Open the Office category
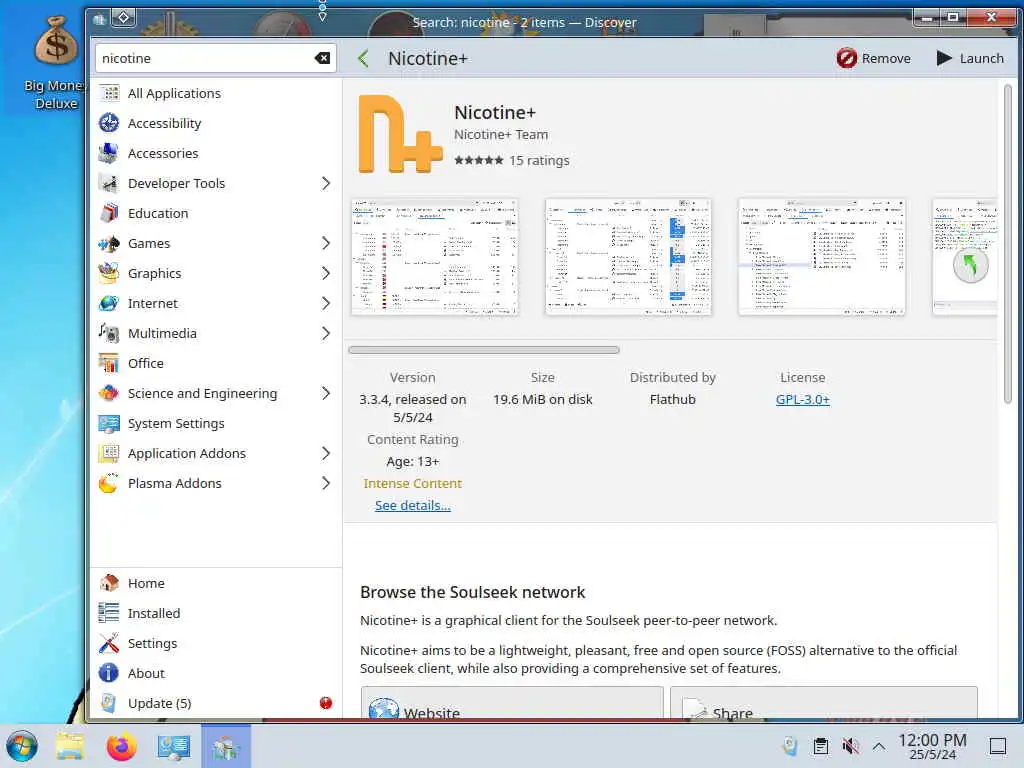Screen dimensions: 1024x768 click(x=216, y=363)
